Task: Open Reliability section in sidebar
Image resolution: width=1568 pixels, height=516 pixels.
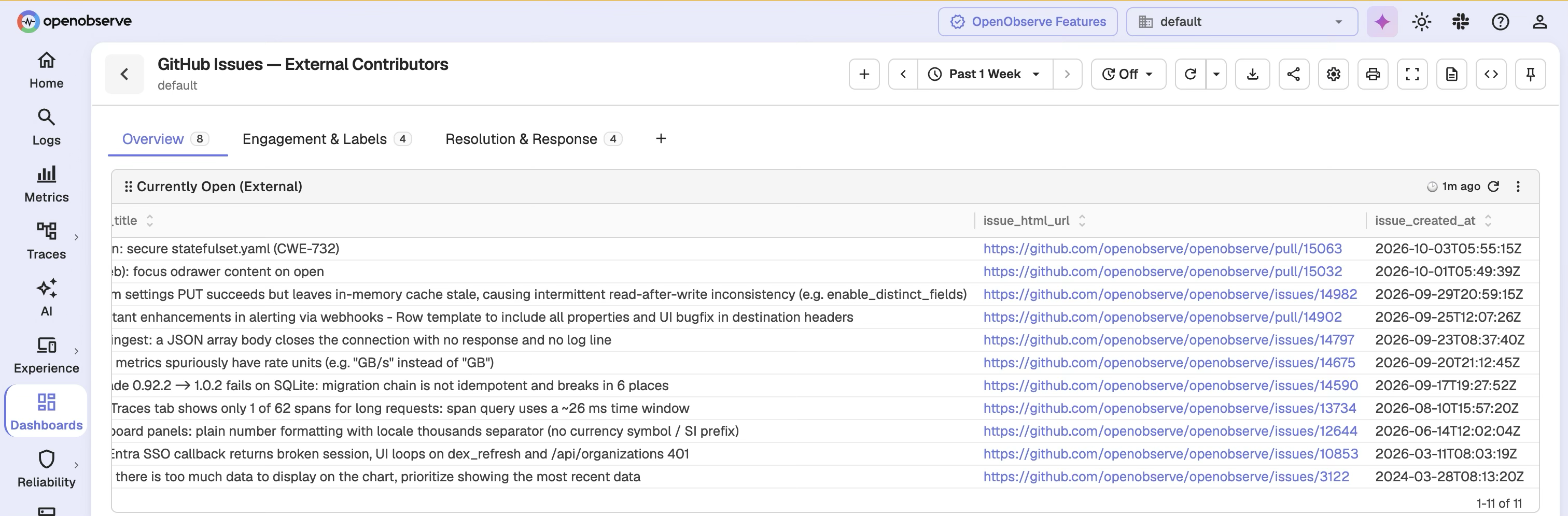Action: click(x=46, y=470)
